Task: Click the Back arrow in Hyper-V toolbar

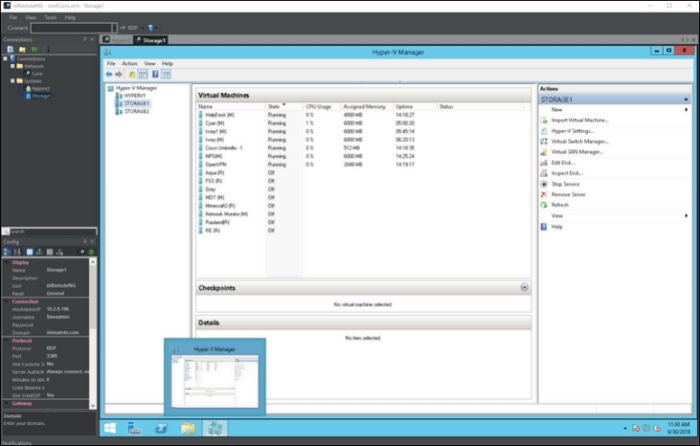Action: (x=109, y=74)
